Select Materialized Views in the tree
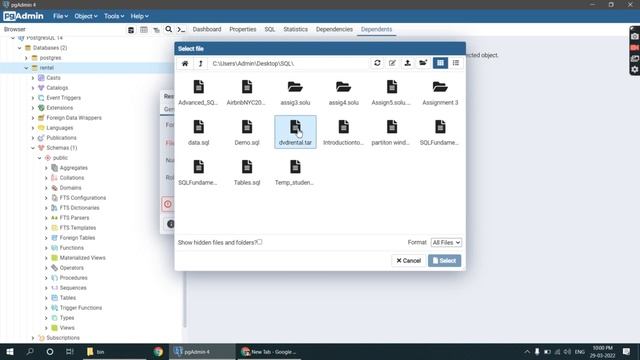This screenshot has width=640, height=360. [x=82, y=258]
